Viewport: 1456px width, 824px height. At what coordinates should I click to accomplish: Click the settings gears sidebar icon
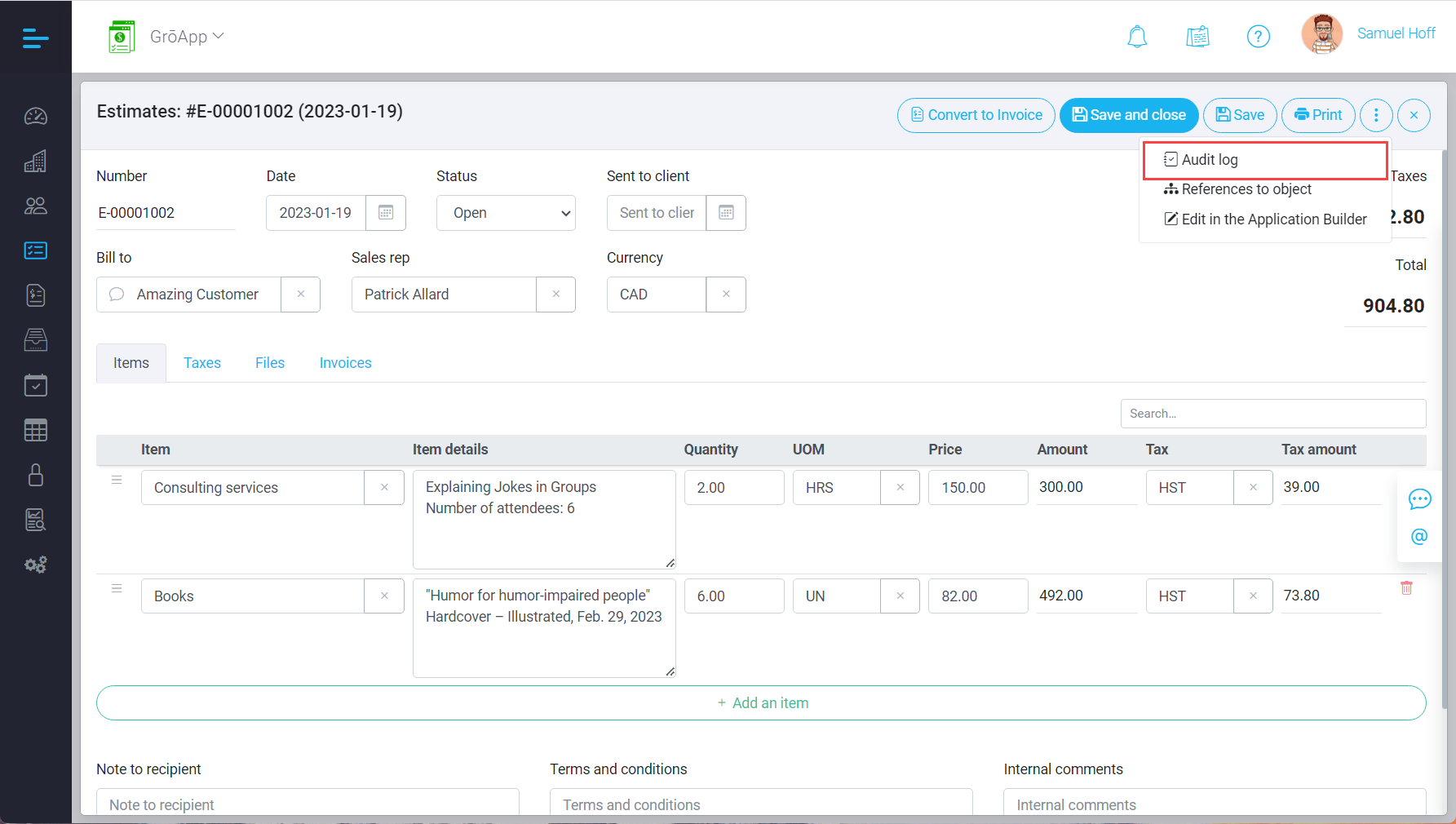(36, 565)
